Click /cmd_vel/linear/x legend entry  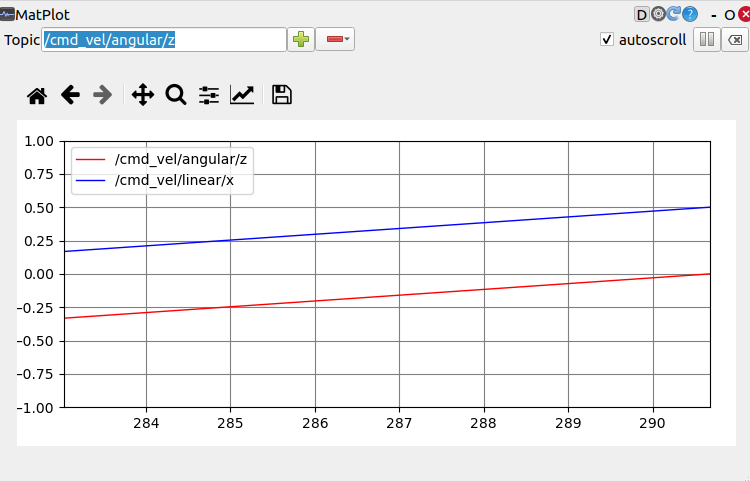click(174, 181)
